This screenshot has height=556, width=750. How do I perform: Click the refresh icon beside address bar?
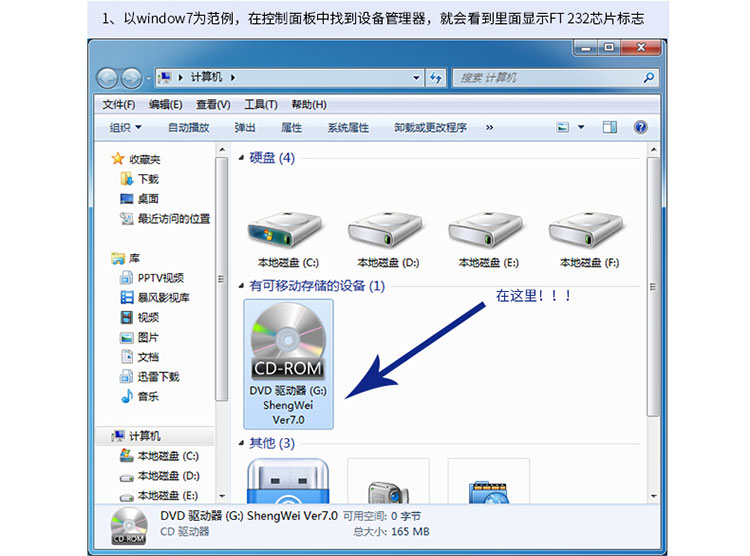click(x=435, y=78)
